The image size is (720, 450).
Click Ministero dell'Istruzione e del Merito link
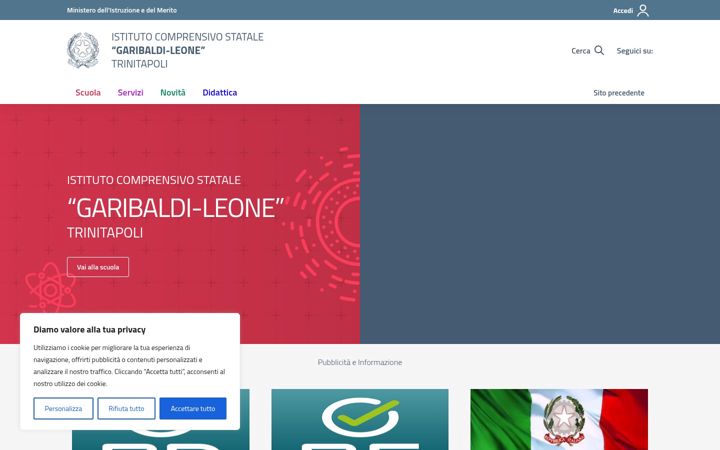[x=122, y=10]
